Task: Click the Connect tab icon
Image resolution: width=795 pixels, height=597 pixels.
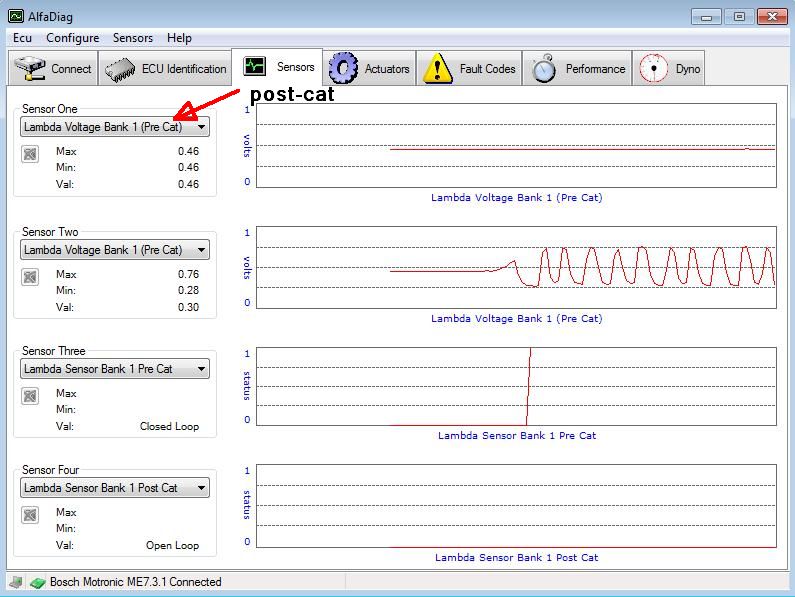Action: click(x=30, y=69)
